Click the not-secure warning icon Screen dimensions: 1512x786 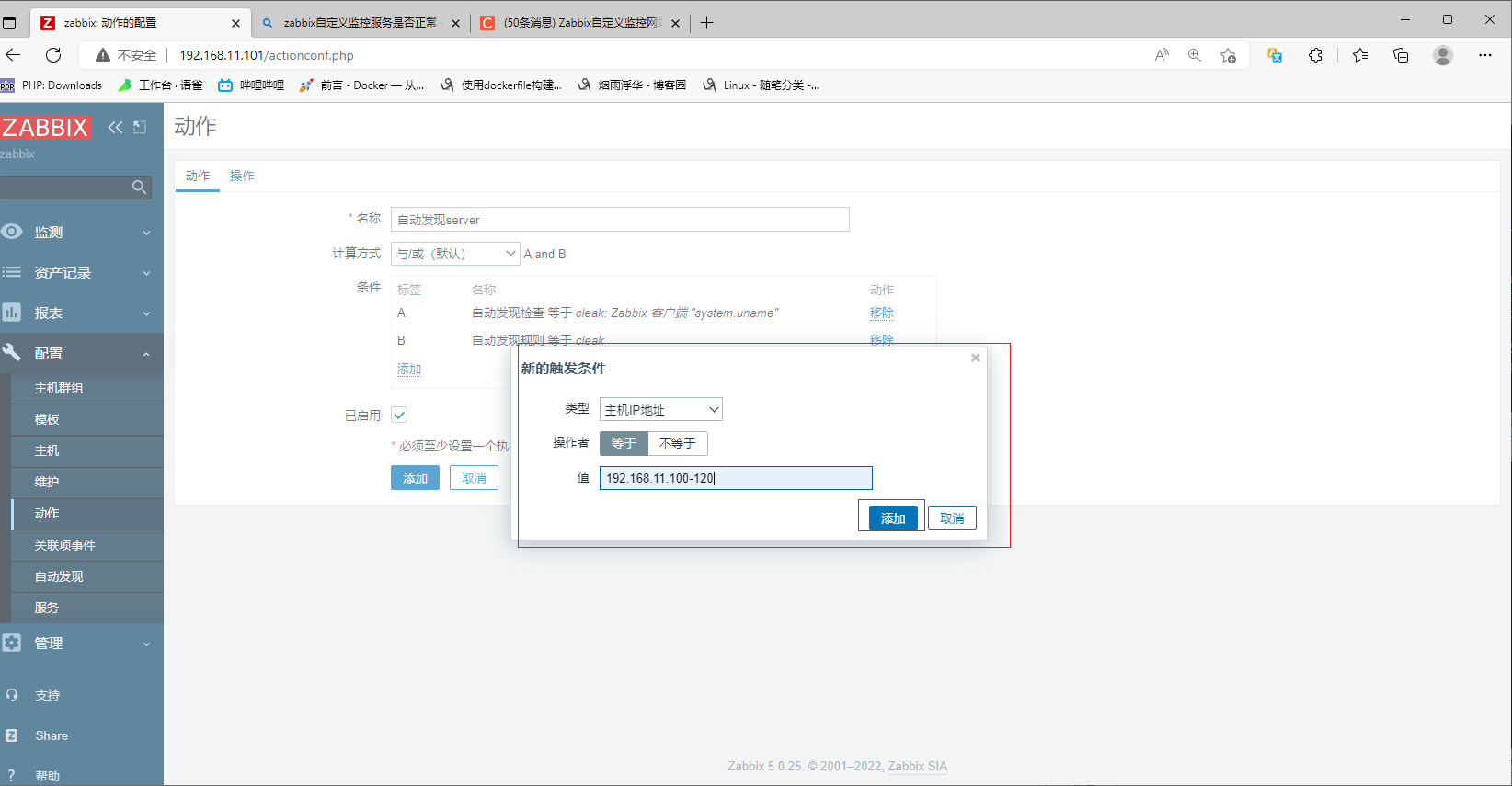(x=103, y=55)
